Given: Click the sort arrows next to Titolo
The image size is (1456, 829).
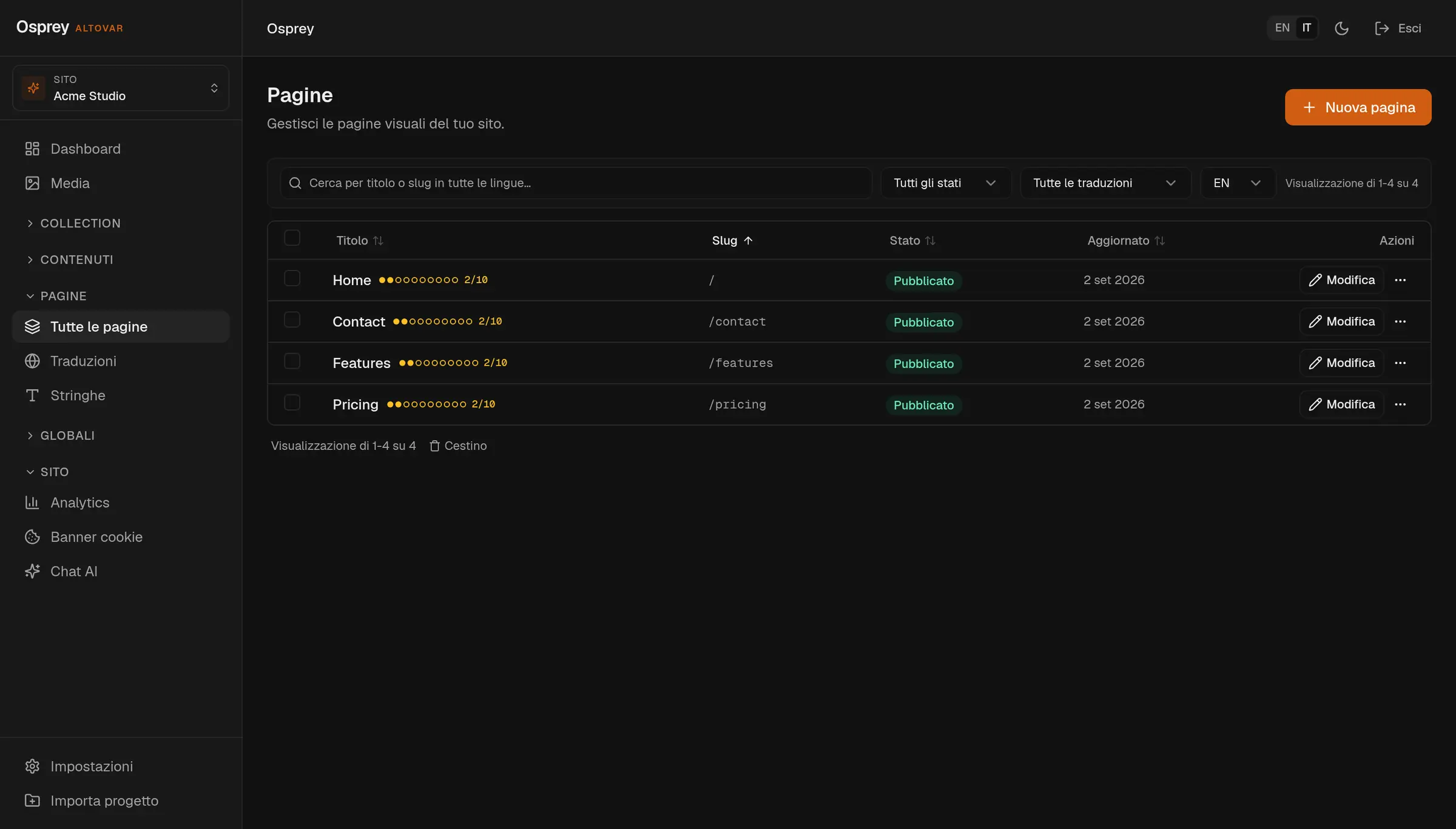Looking at the screenshot, I should pyautogui.click(x=378, y=241).
